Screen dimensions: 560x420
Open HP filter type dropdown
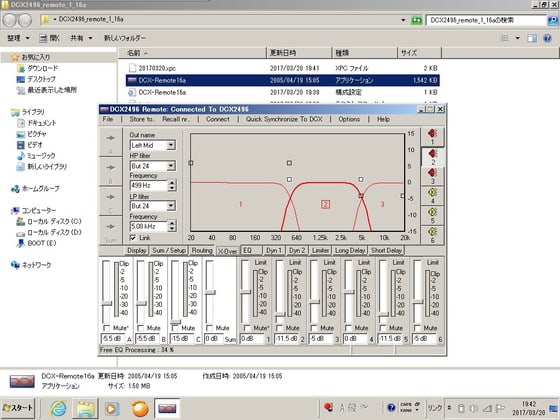171,166
